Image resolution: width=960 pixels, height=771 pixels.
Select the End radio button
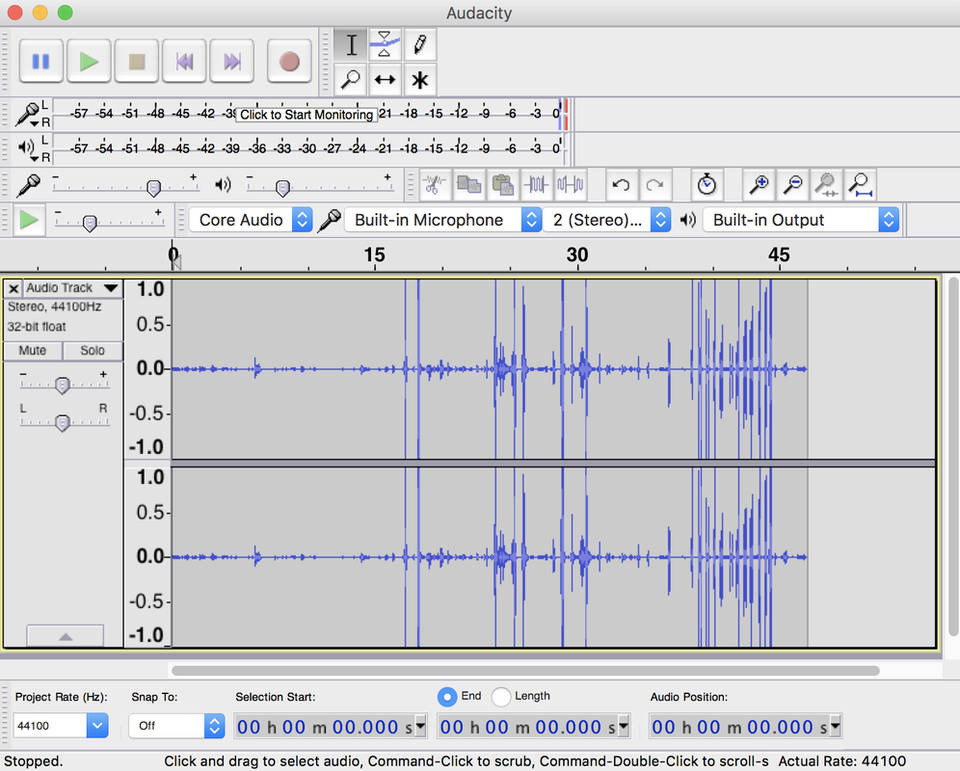point(447,697)
